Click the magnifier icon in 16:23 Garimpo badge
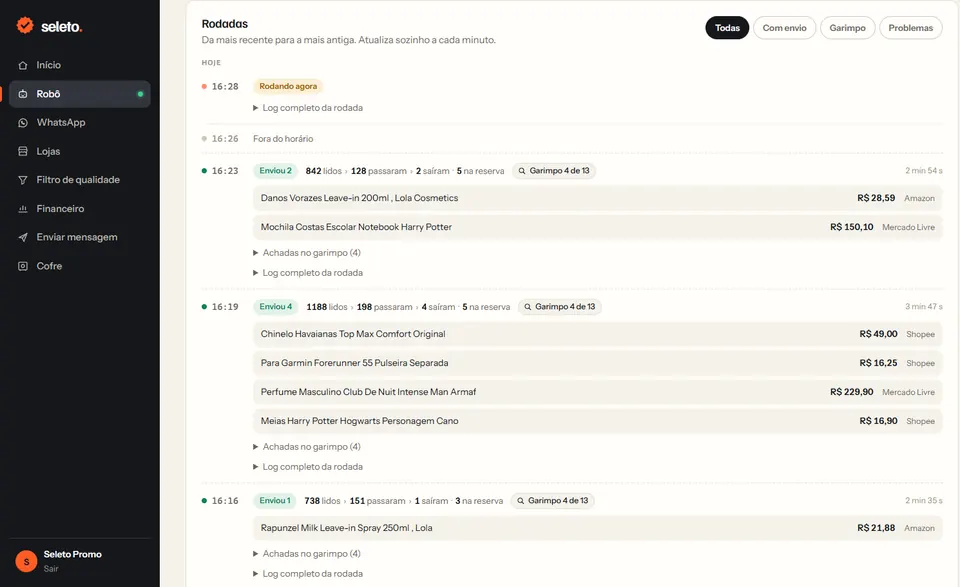The width and height of the screenshot is (960, 587). click(x=522, y=171)
